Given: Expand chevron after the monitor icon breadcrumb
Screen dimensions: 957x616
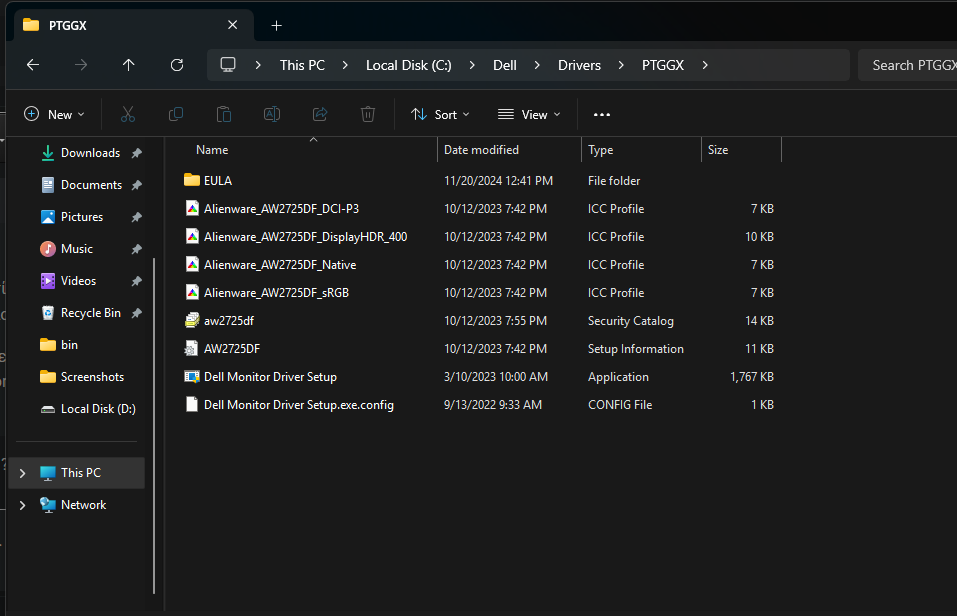Looking at the screenshot, I should click(258, 65).
